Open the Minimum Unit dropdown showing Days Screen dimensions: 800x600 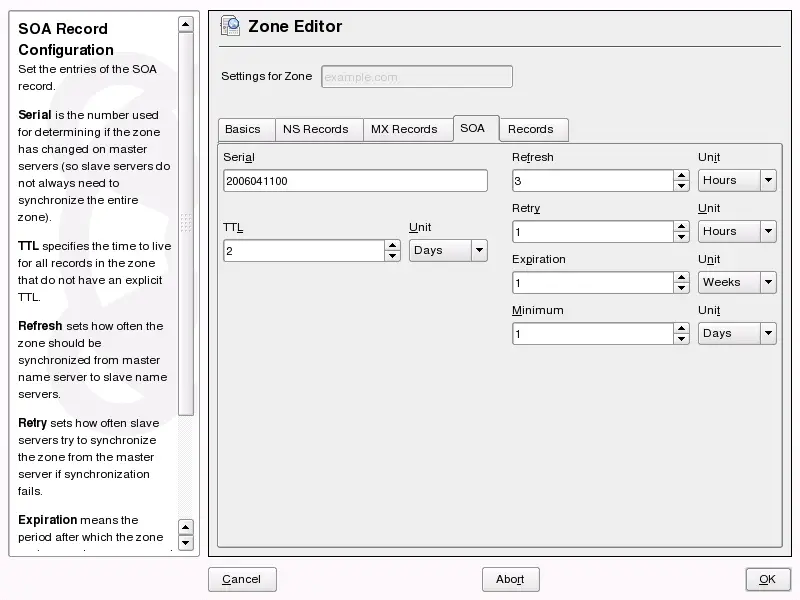737,333
